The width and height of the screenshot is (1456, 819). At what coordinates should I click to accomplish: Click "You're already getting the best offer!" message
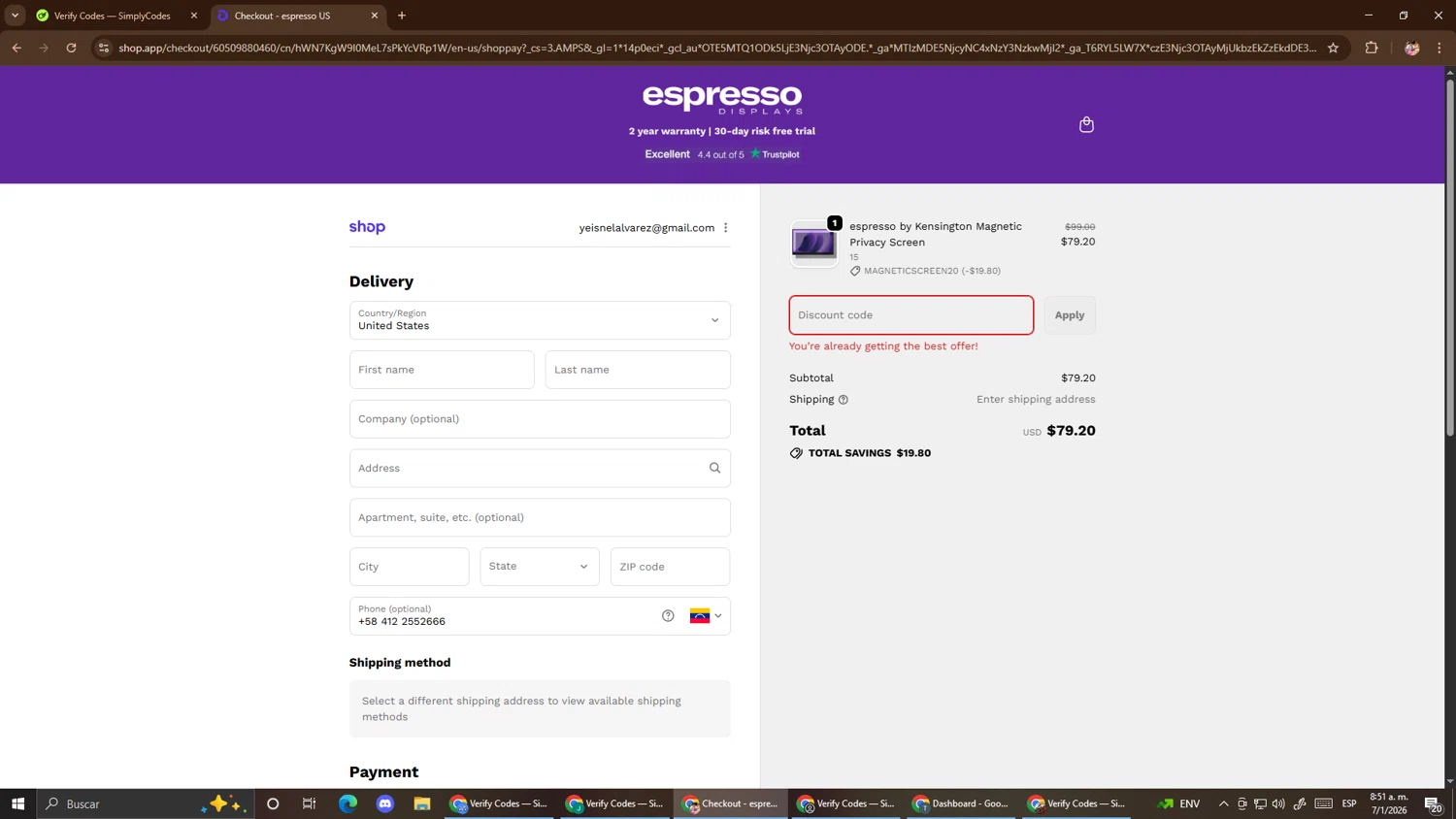click(883, 346)
